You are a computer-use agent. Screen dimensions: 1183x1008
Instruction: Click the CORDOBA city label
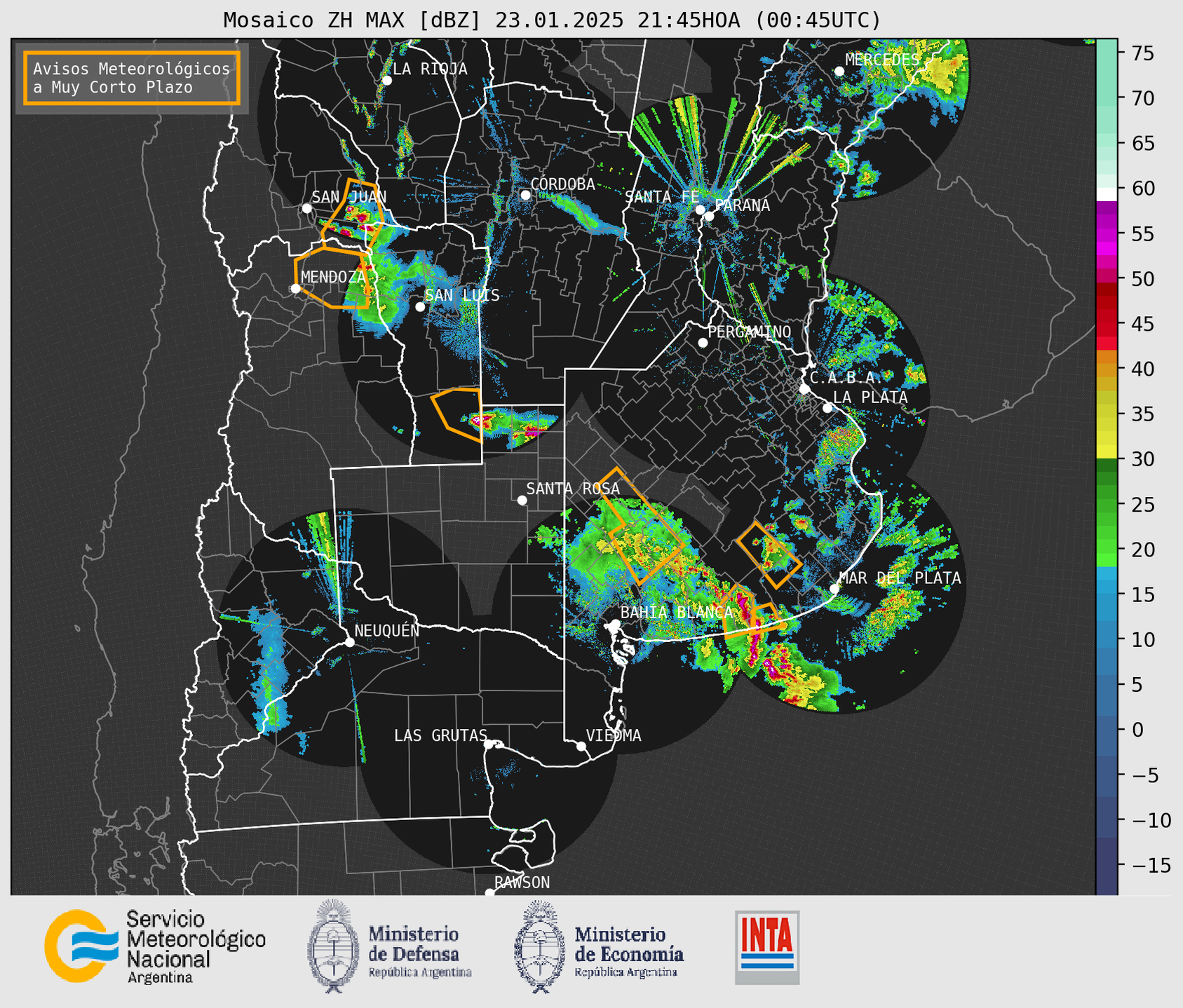tap(563, 184)
